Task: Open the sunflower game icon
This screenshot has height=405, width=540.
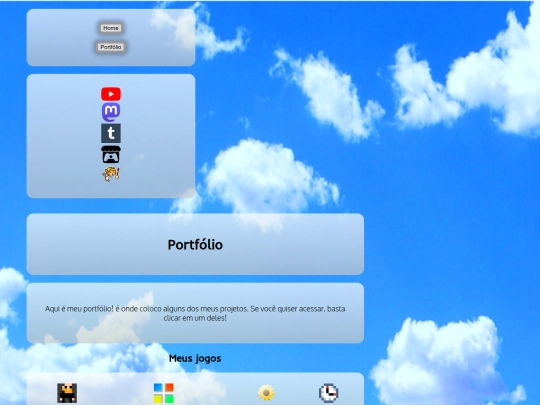Action: tap(266, 393)
